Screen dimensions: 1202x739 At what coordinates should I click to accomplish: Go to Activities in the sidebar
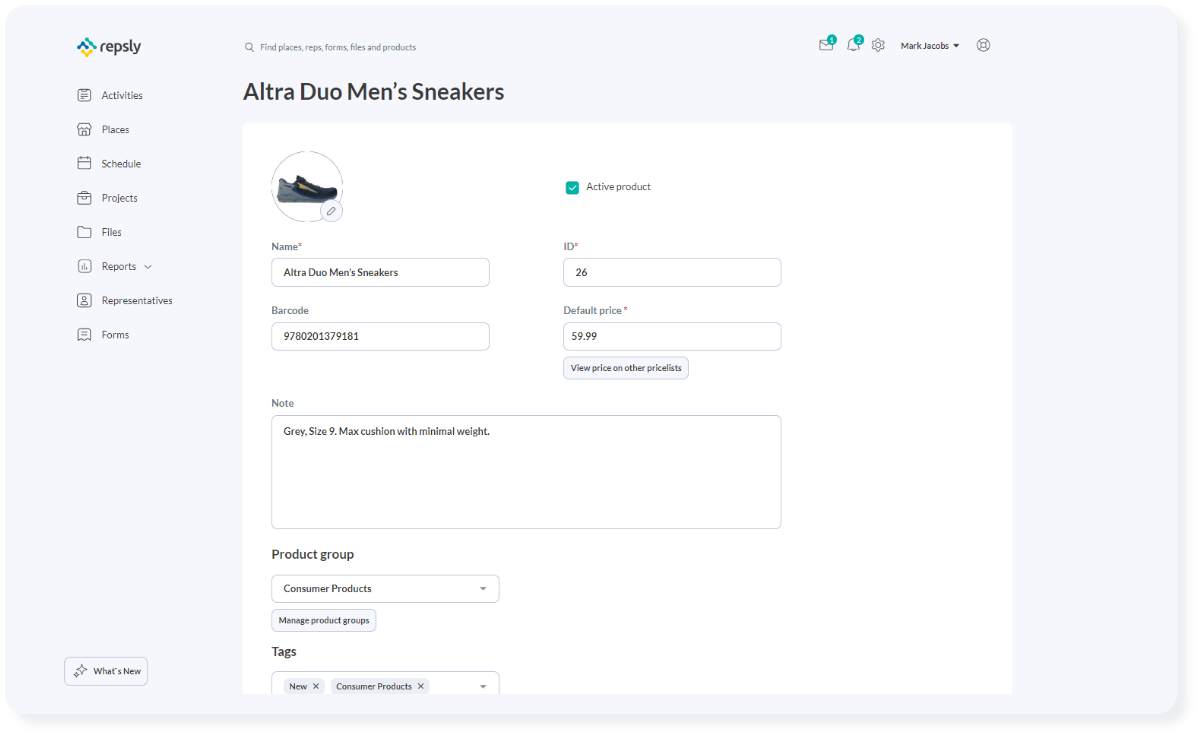click(121, 96)
